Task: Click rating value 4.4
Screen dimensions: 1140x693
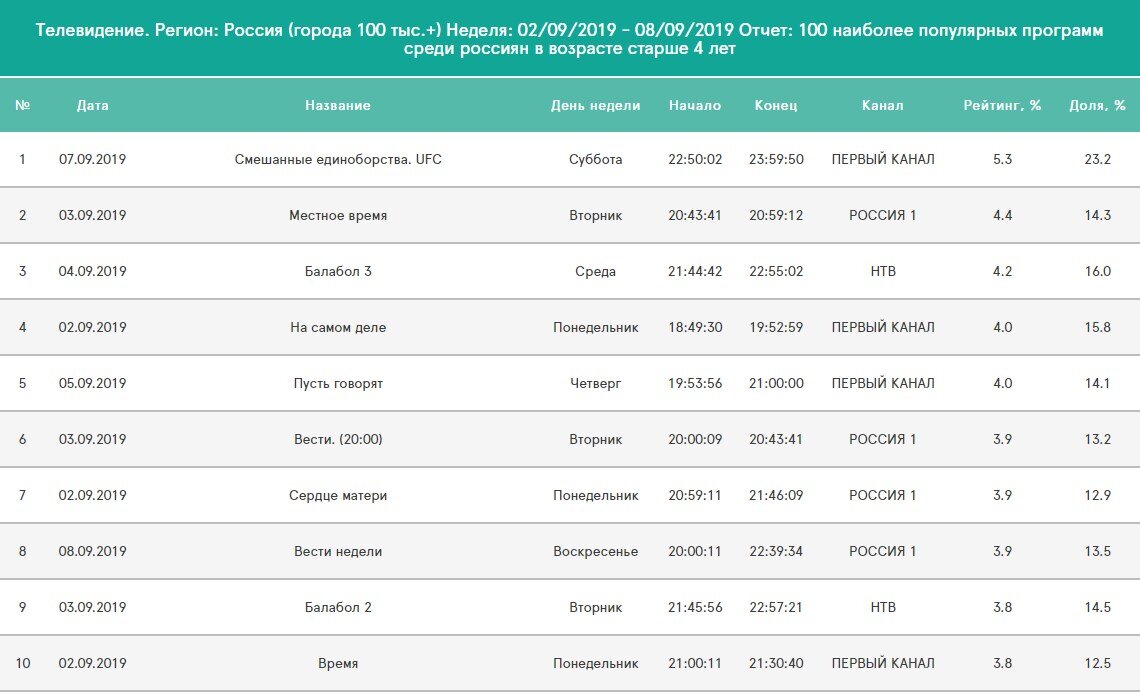Action: tap(1003, 215)
